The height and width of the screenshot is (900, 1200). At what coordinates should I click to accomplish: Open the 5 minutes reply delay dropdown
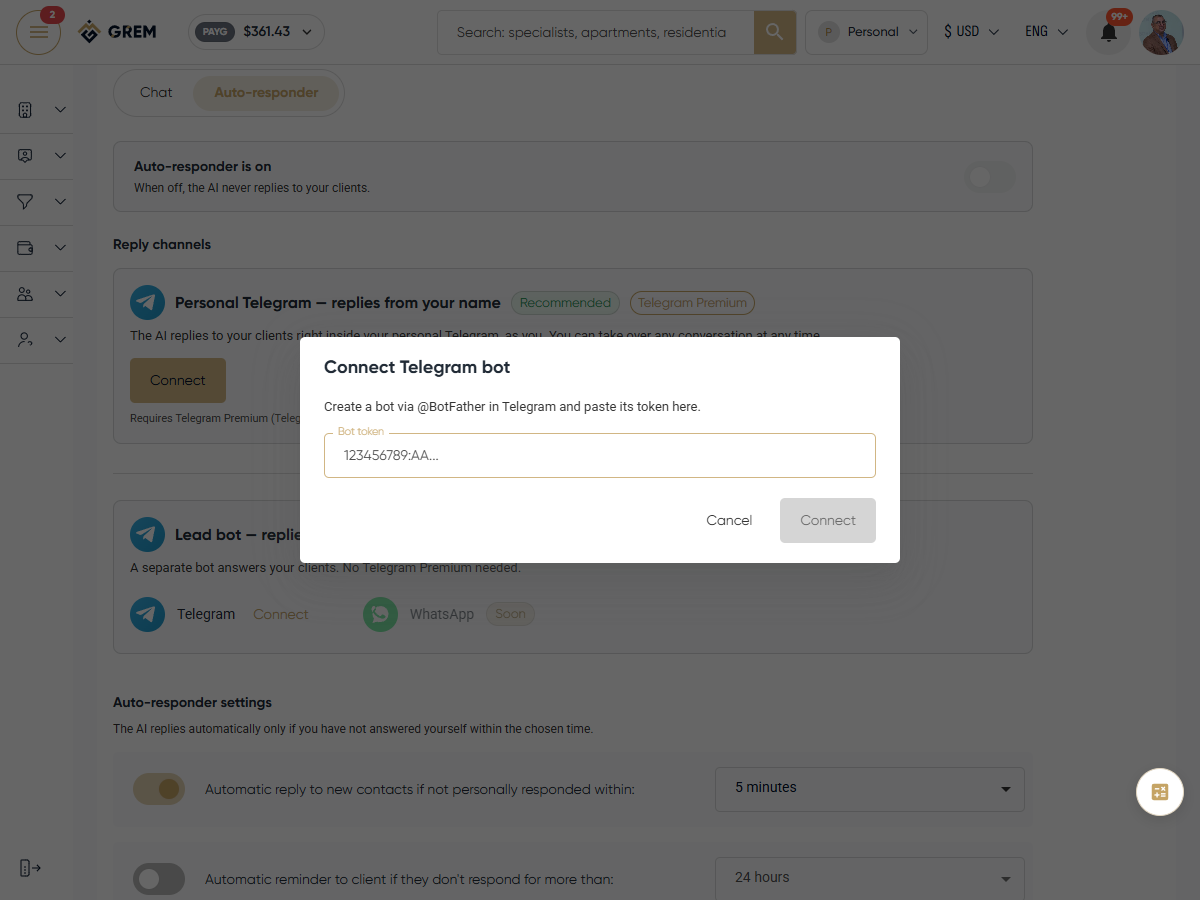click(x=870, y=789)
